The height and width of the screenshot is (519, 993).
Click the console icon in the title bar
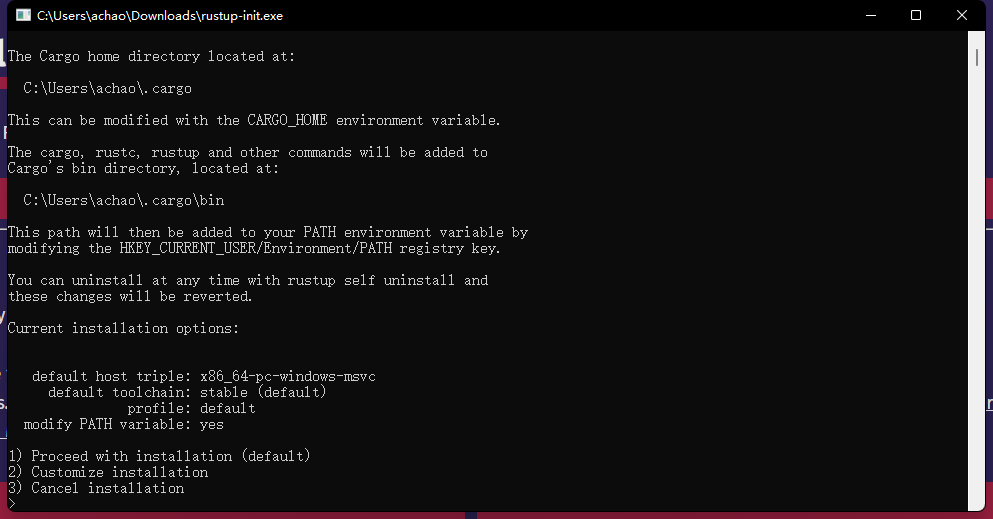22,16
